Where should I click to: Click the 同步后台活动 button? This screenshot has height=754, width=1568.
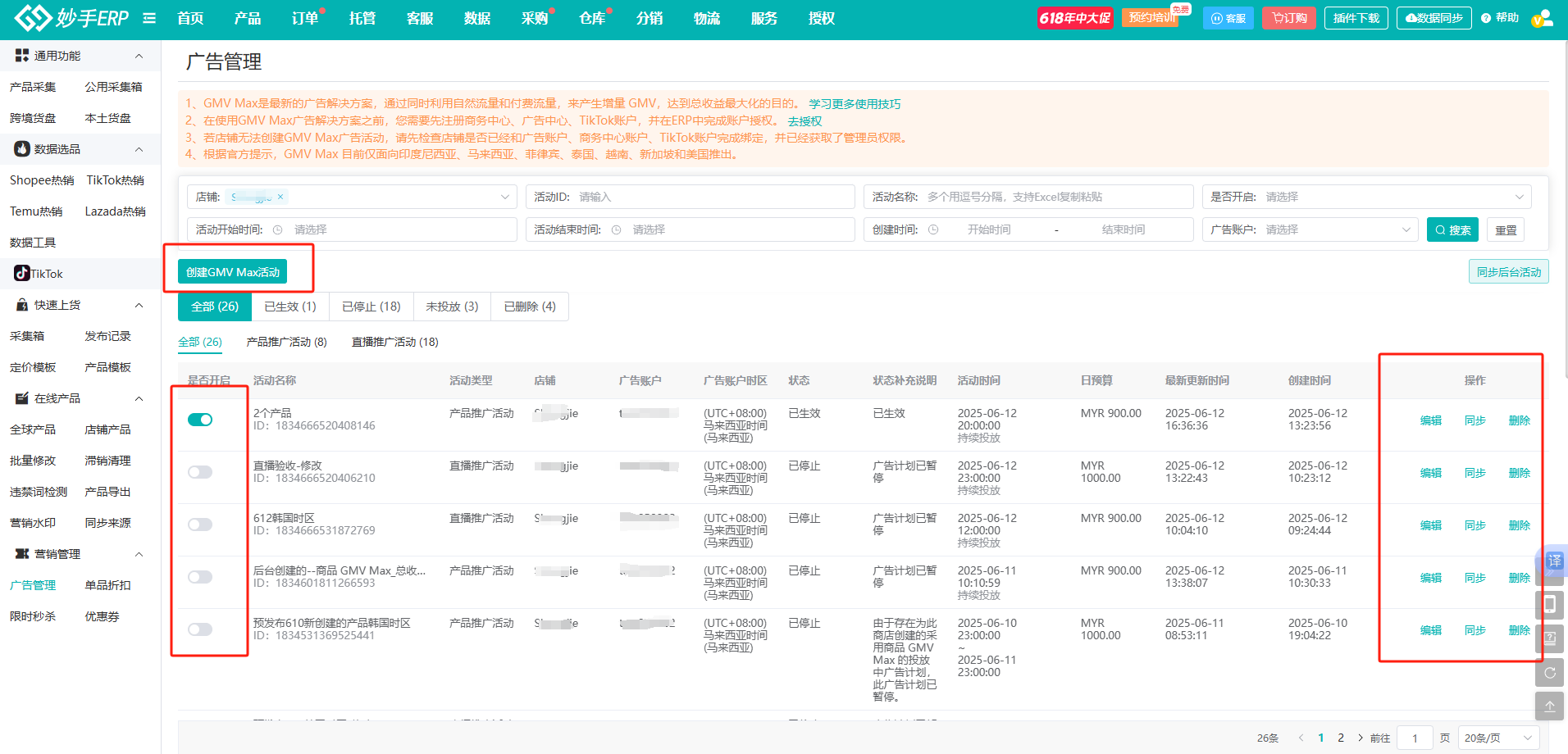(1508, 272)
